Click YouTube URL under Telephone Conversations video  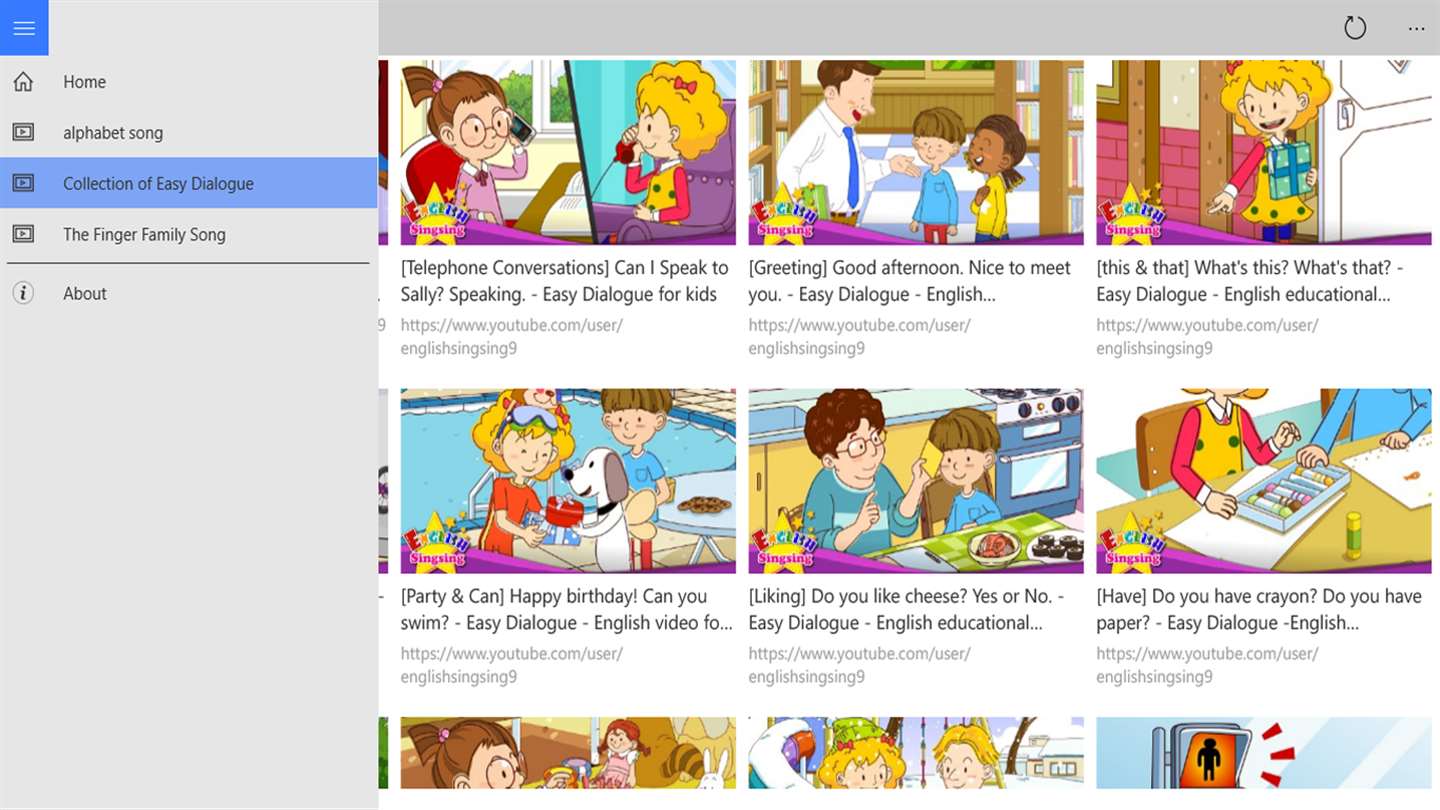point(512,337)
